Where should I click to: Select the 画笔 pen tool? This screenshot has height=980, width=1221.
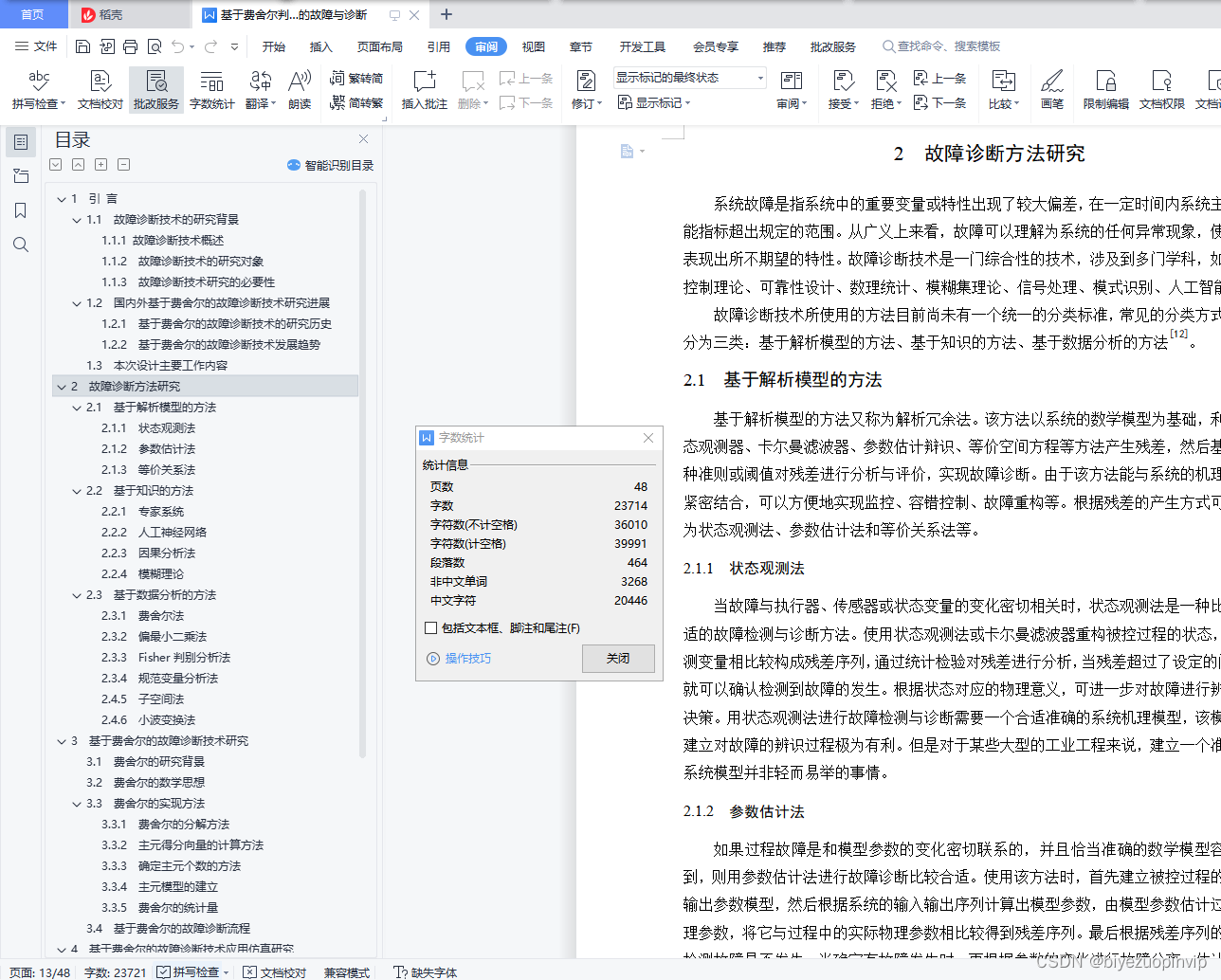(1052, 89)
